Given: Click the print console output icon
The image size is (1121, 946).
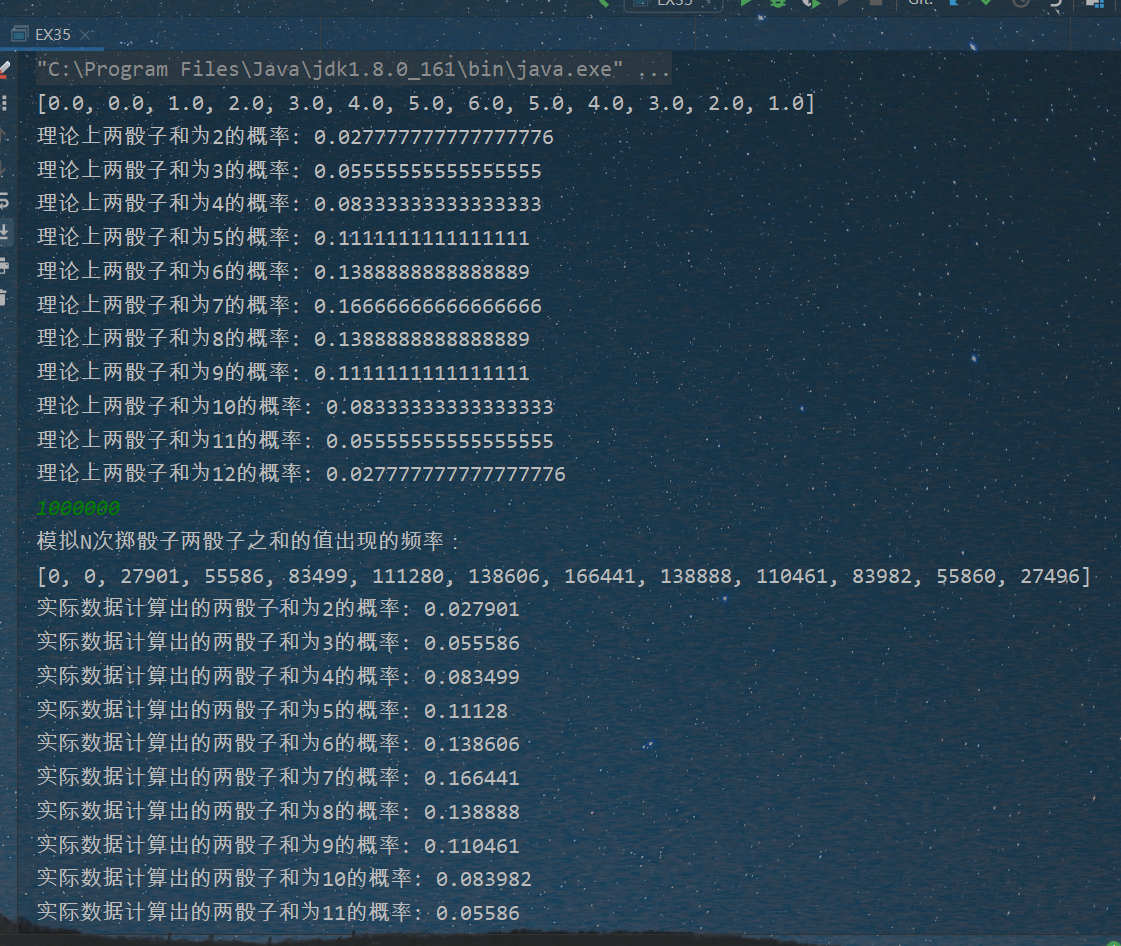Looking at the screenshot, I should point(4,266).
